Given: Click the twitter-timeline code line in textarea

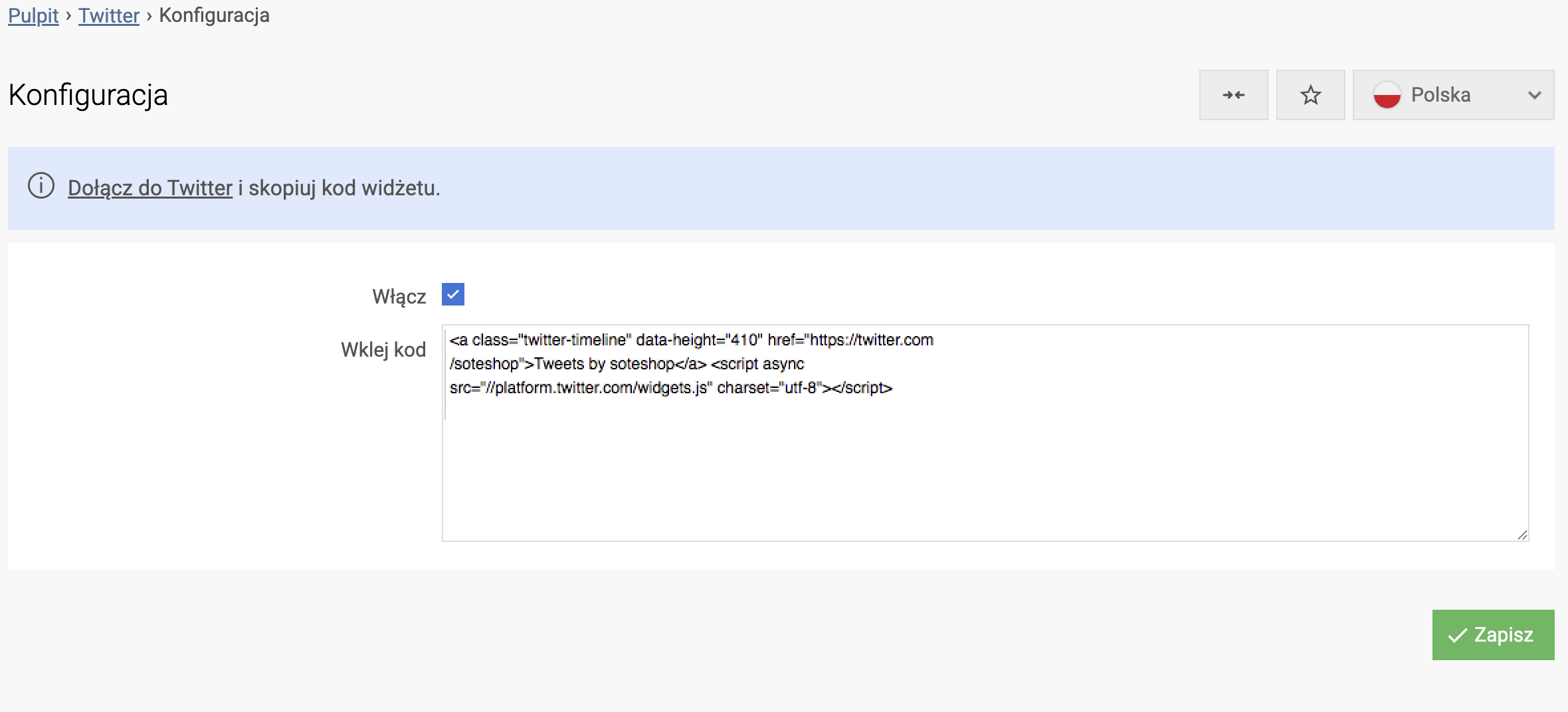Looking at the screenshot, I should click(691, 340).
